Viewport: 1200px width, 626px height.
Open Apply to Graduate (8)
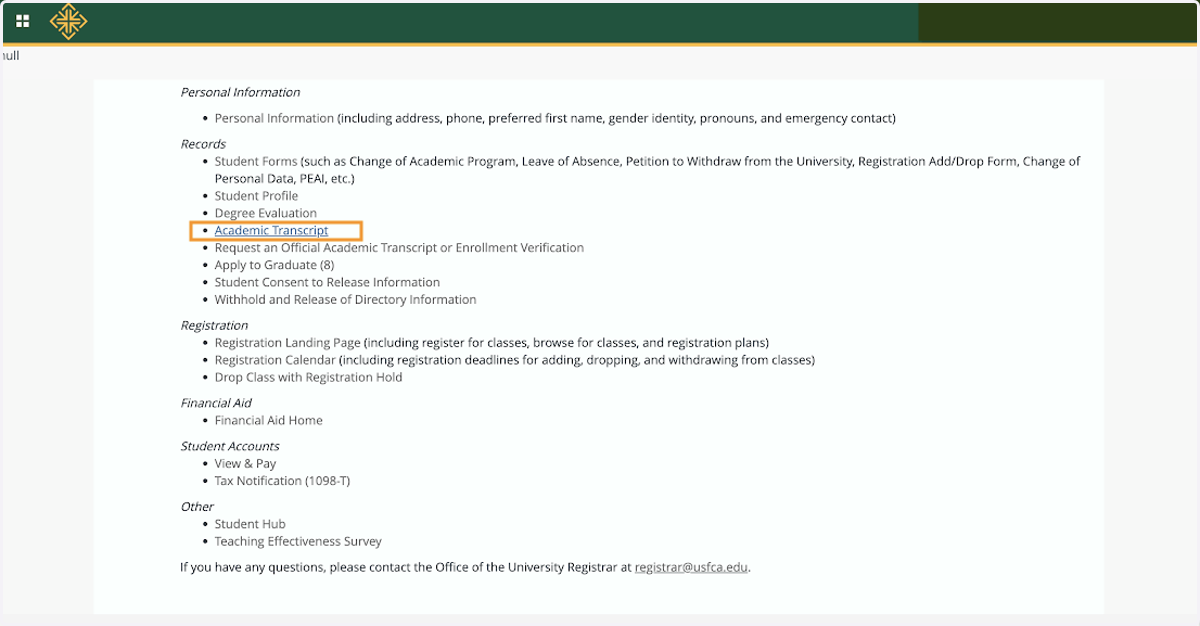tap(274, 265)
